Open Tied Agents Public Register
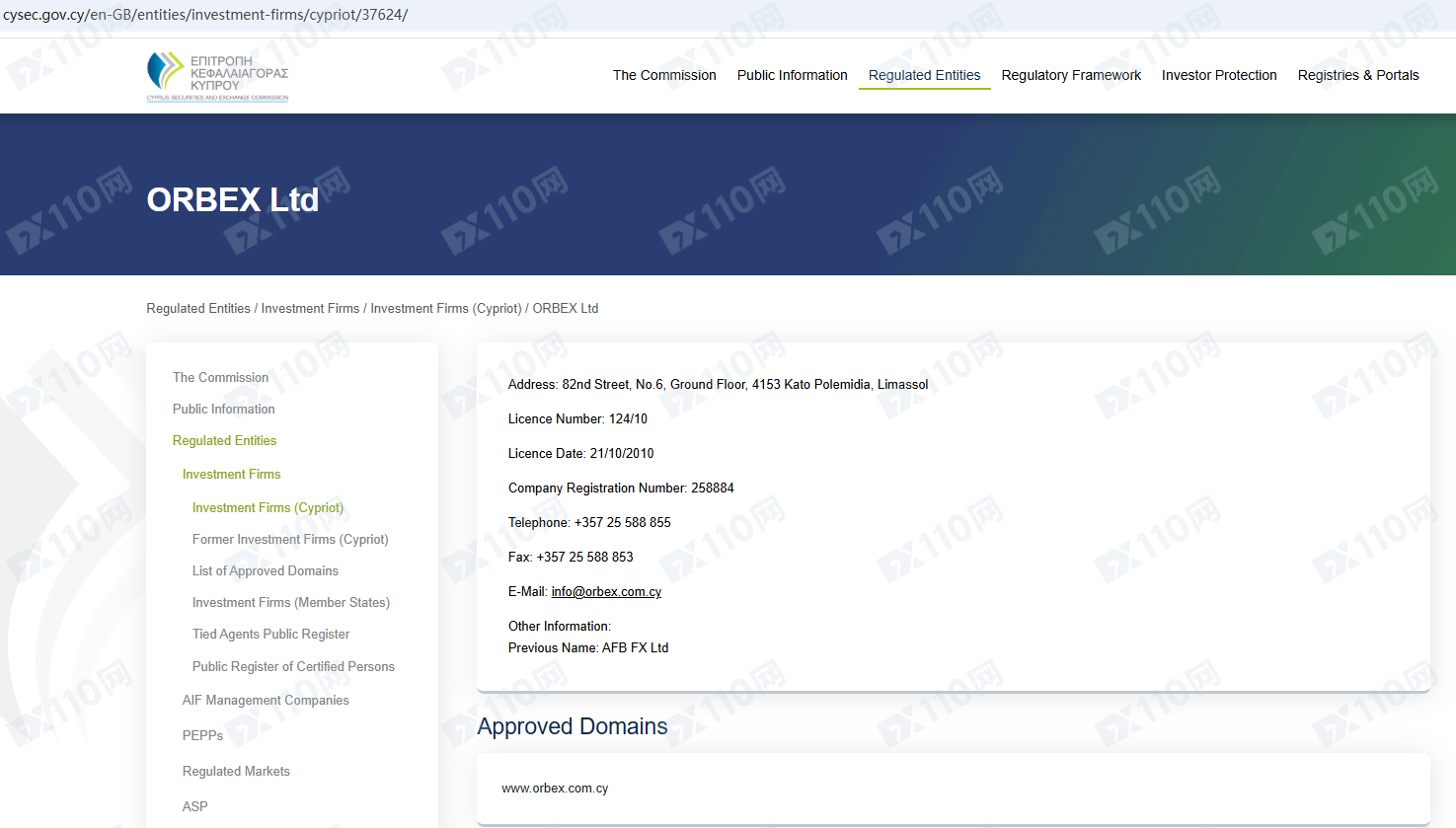Viewport: 1456px width, 828px height. (270, 634)
